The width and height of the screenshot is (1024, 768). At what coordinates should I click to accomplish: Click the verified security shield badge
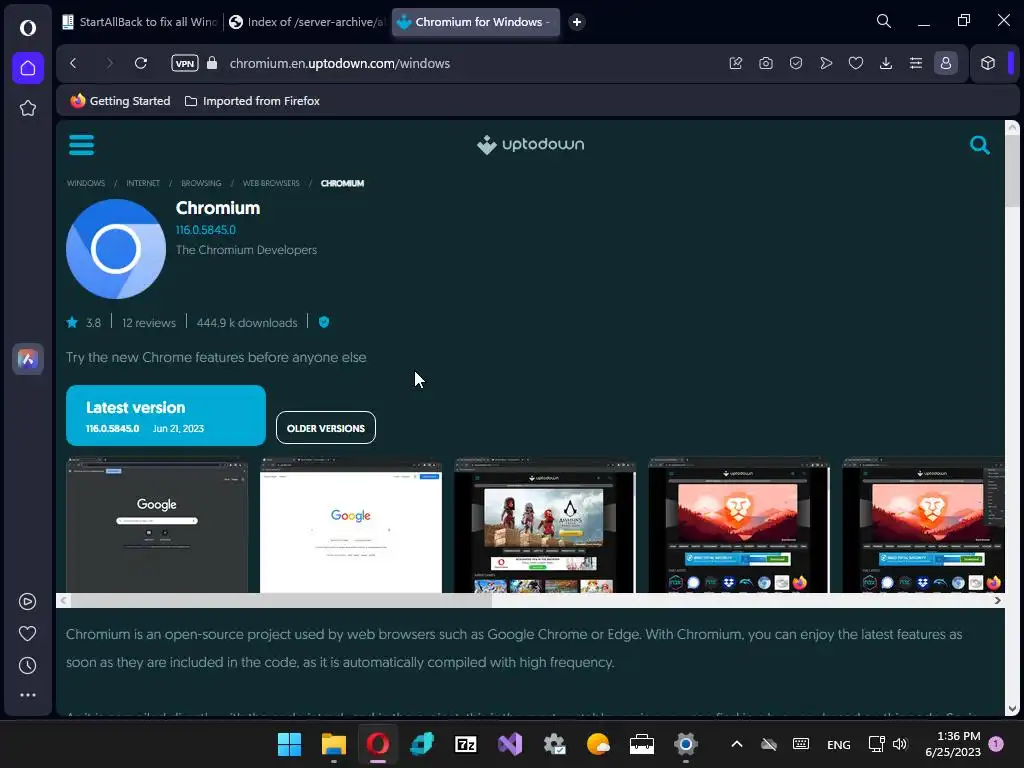324,322
